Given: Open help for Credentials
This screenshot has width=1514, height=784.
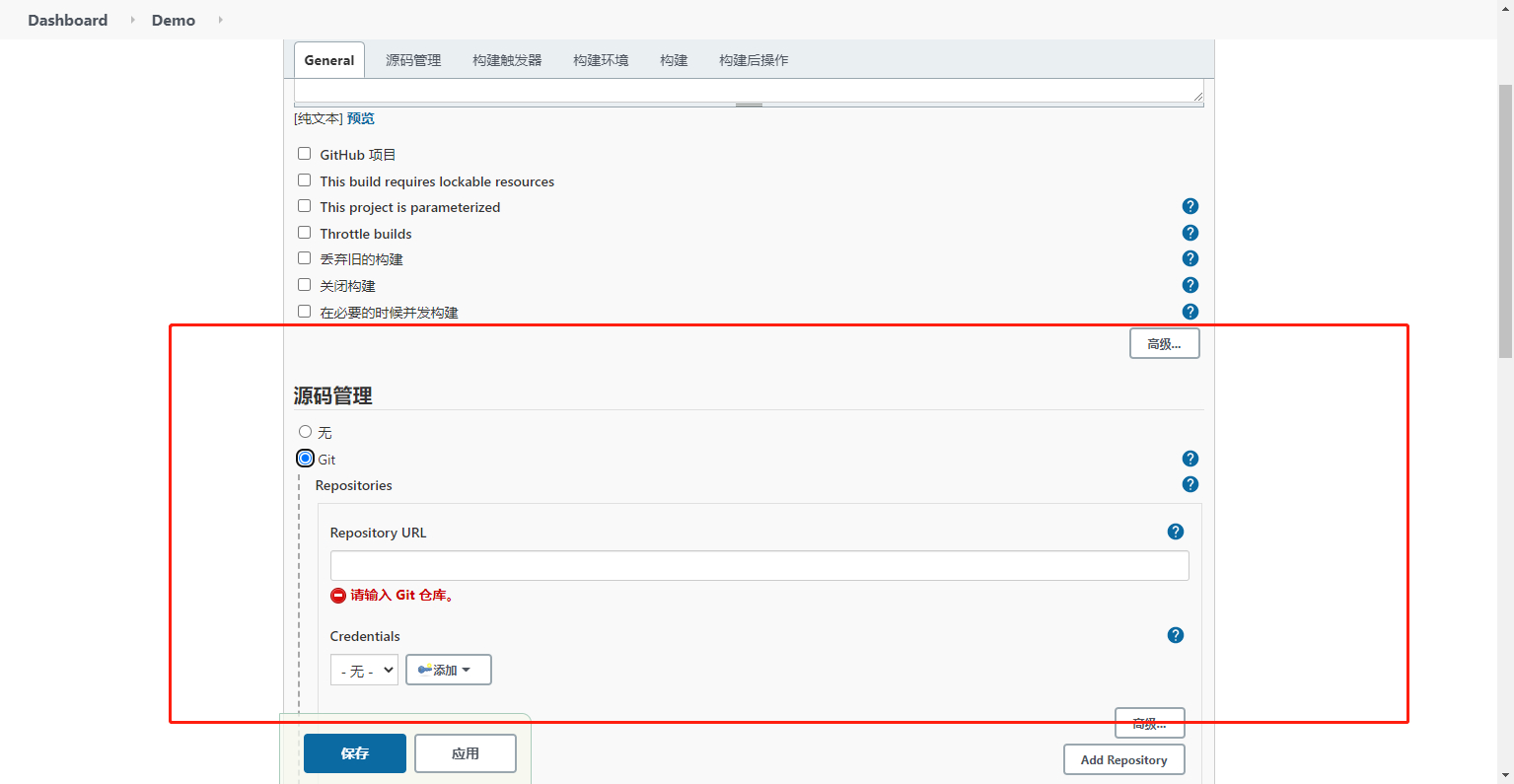Looking at the screenshot, I should pos(1176,635).
